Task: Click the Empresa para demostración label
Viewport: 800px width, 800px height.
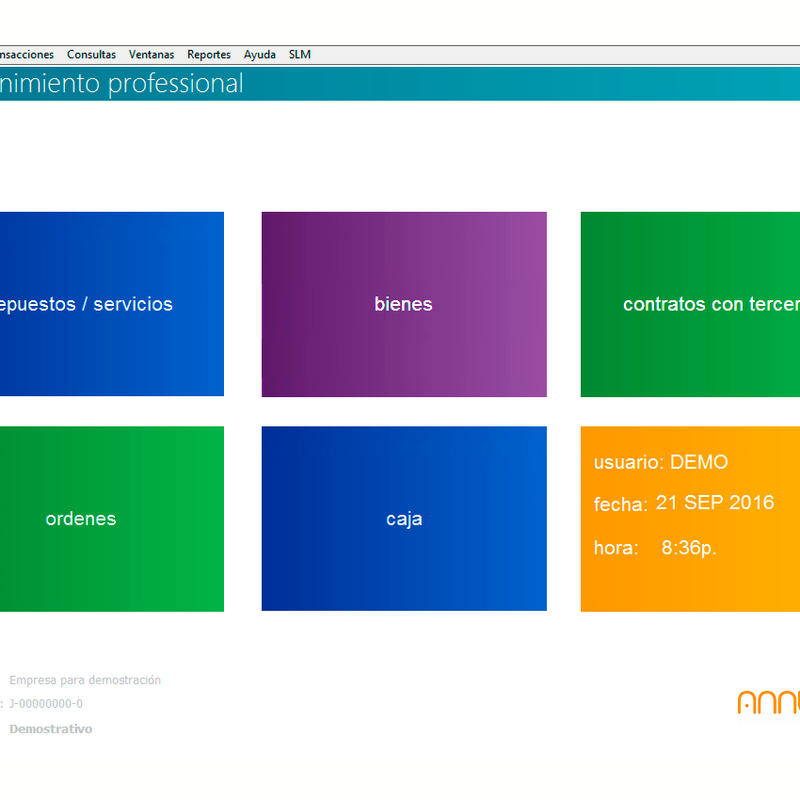Action: click(x=85, y=680)
